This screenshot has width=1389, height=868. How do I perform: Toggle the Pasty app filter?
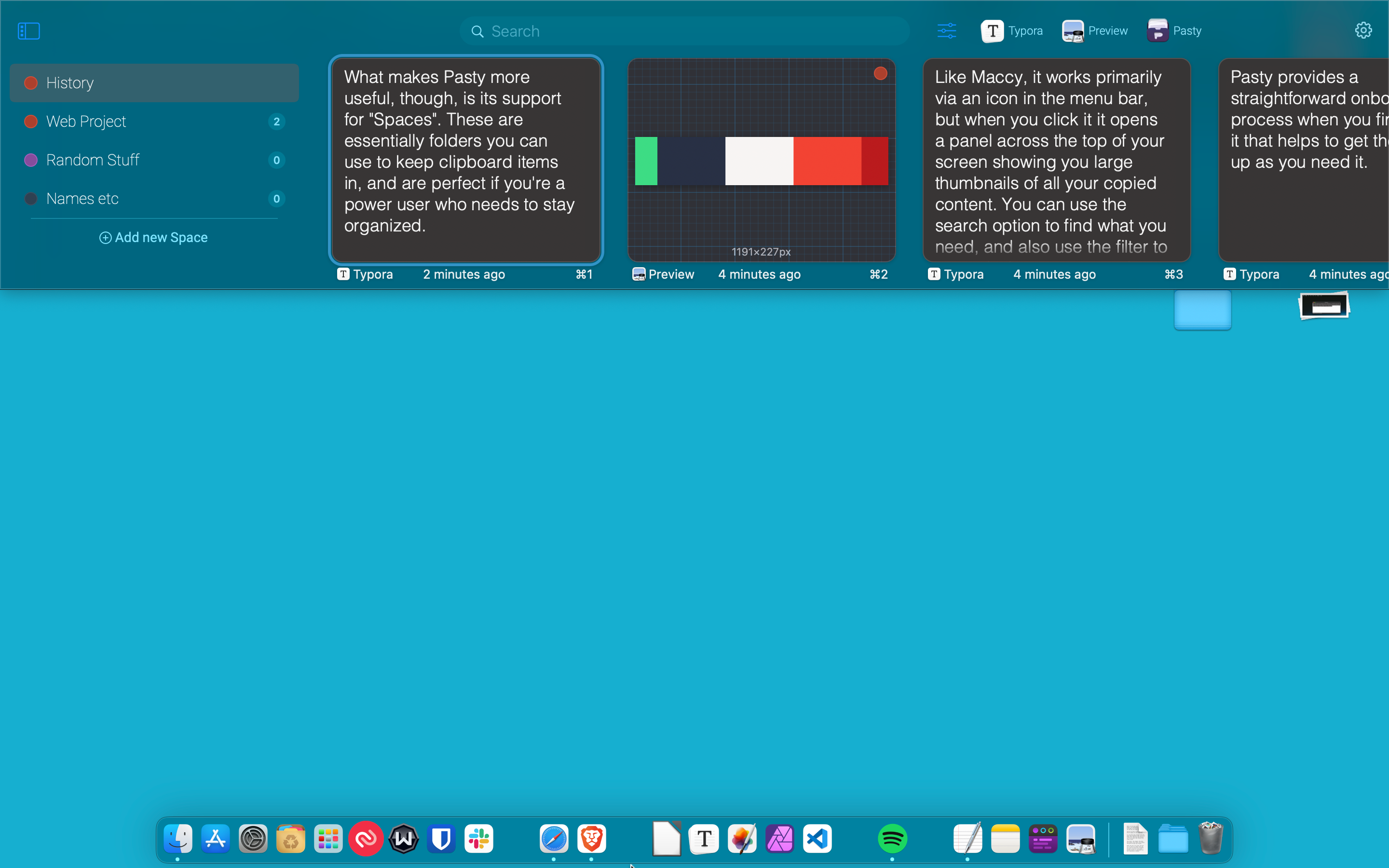coord(1174,30)
